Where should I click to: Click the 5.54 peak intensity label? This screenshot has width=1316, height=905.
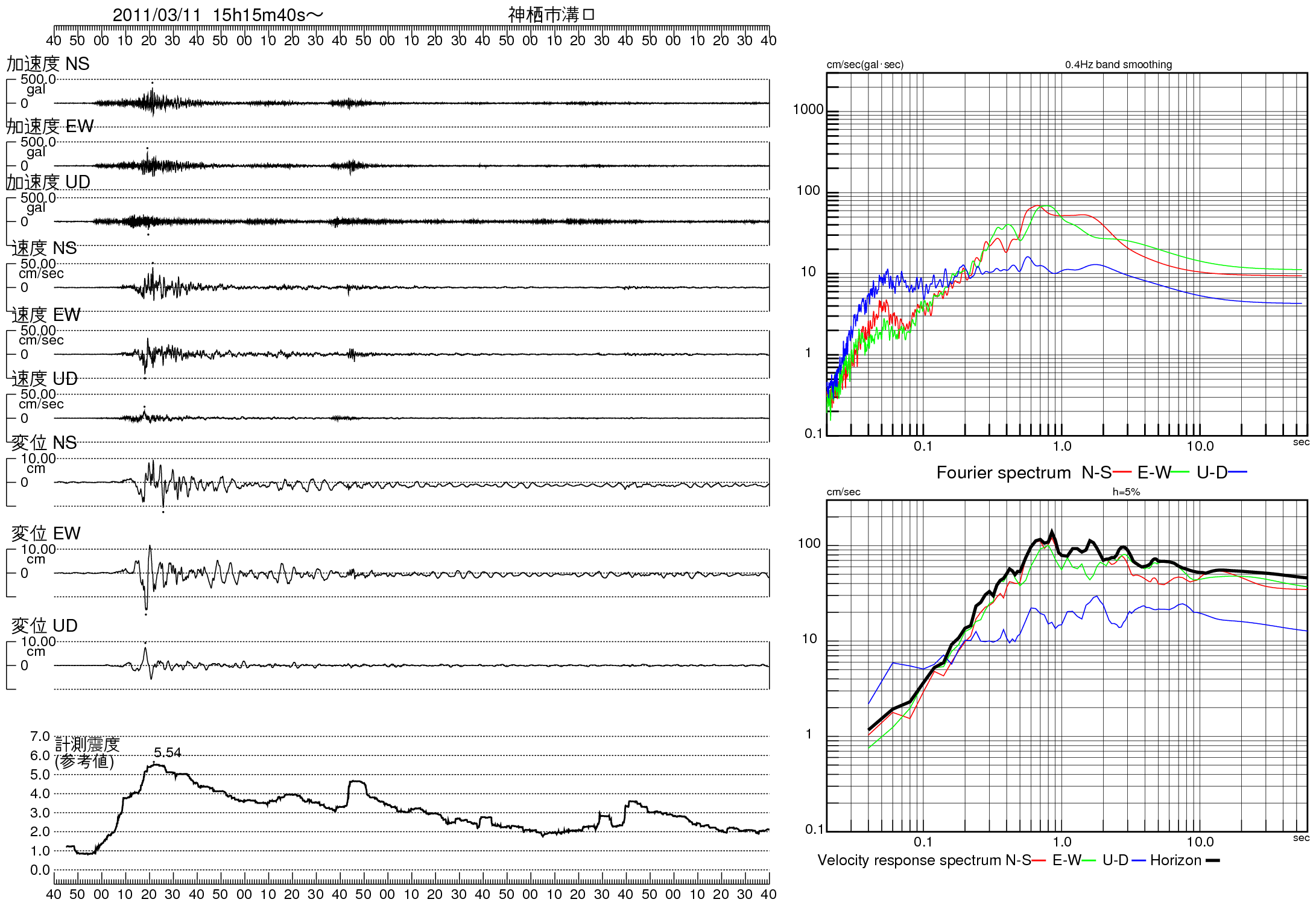(167, 752)
